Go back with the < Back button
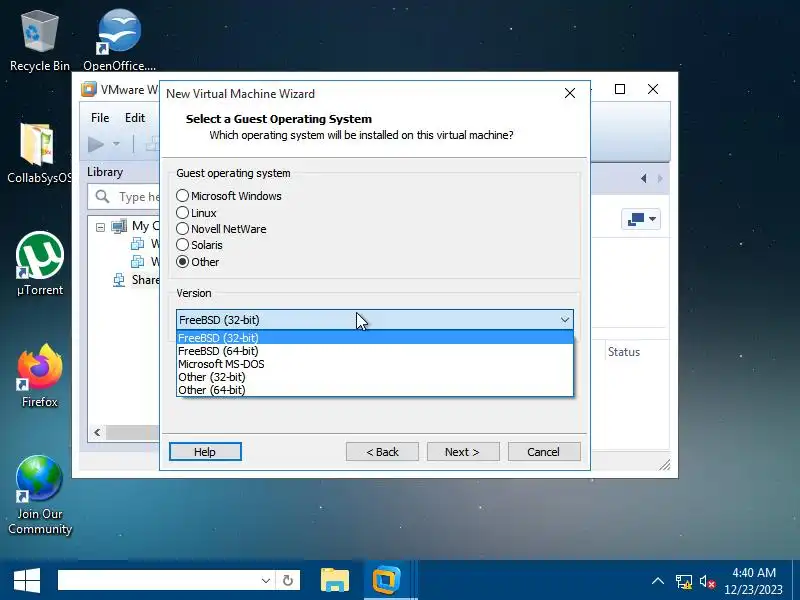The width and height of the screenshot is (800, 600). (382, 452)
